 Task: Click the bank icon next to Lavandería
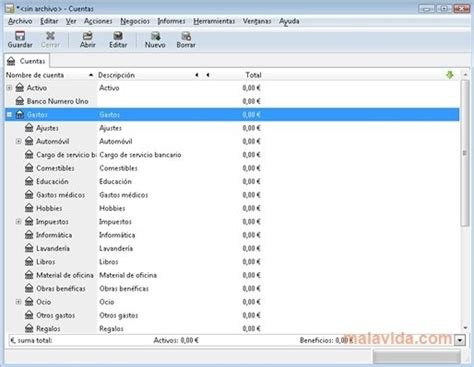(29, 248)
